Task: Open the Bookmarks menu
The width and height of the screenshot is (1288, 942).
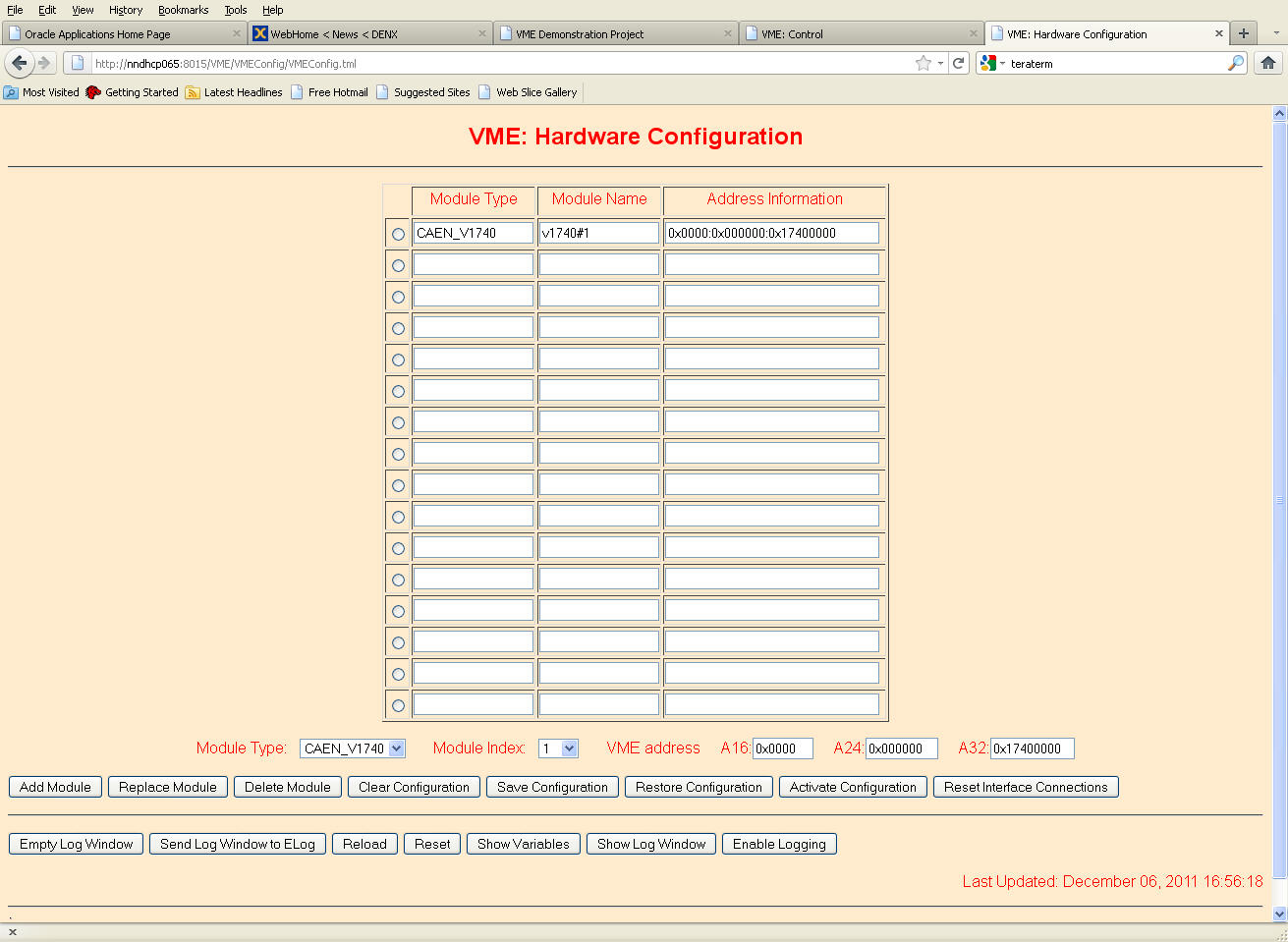Action: tap(183, 10)
